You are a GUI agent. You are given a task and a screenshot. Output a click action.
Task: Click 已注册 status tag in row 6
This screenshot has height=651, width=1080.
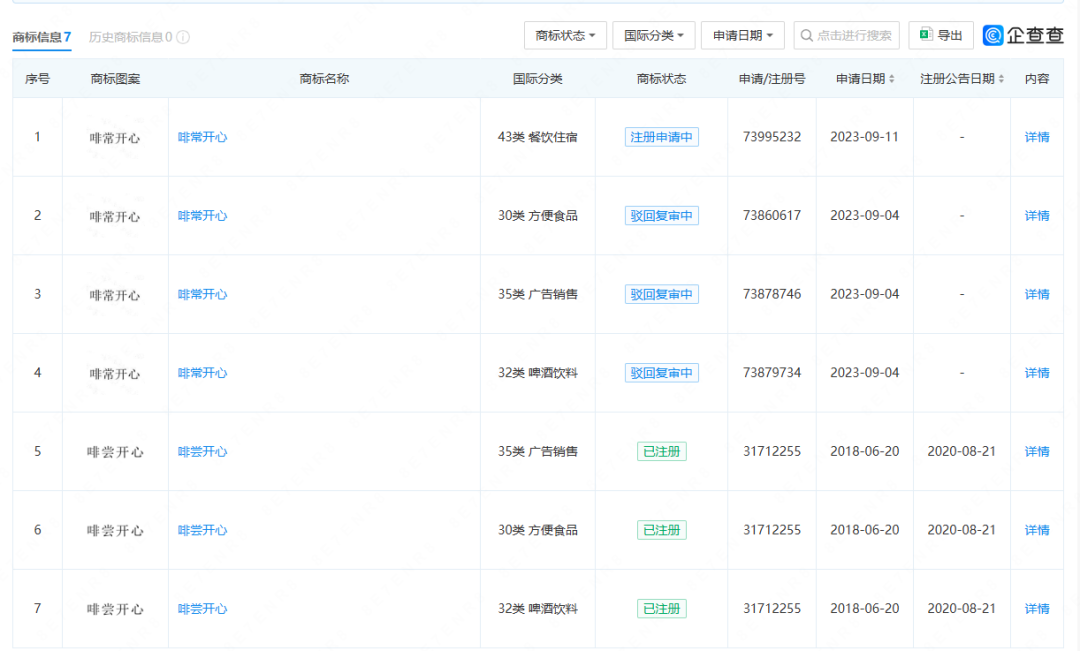[661, 530]
